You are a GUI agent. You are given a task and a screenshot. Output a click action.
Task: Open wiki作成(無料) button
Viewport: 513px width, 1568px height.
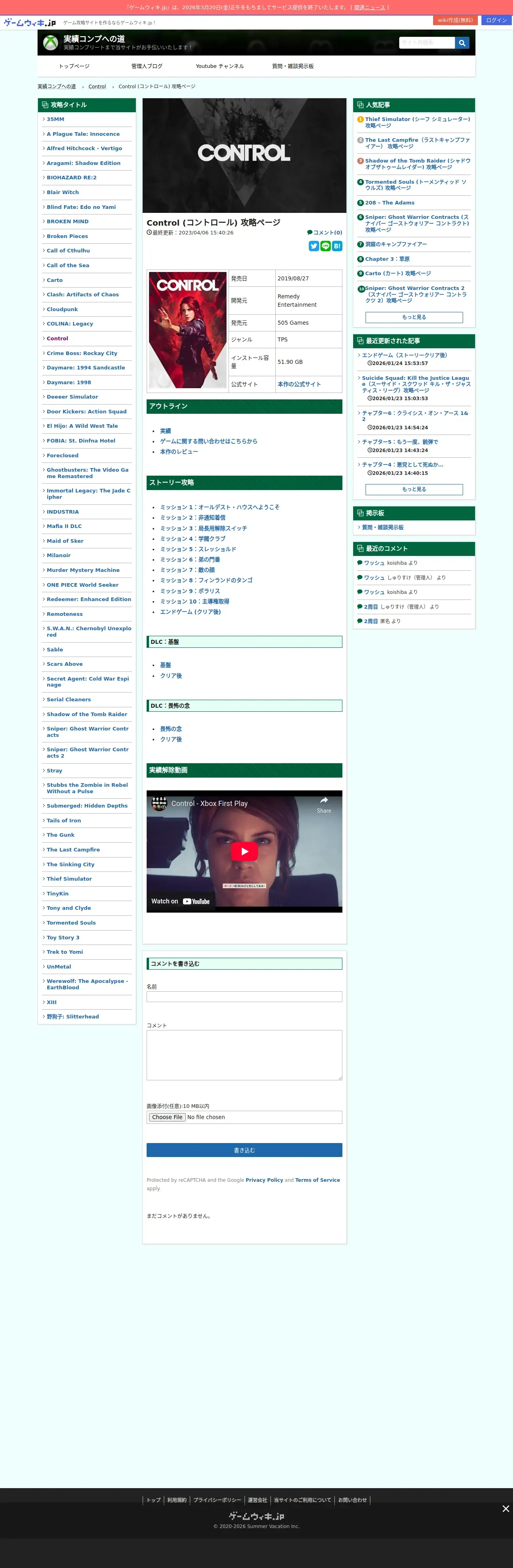pyautogui.click(x=455, y=20)
